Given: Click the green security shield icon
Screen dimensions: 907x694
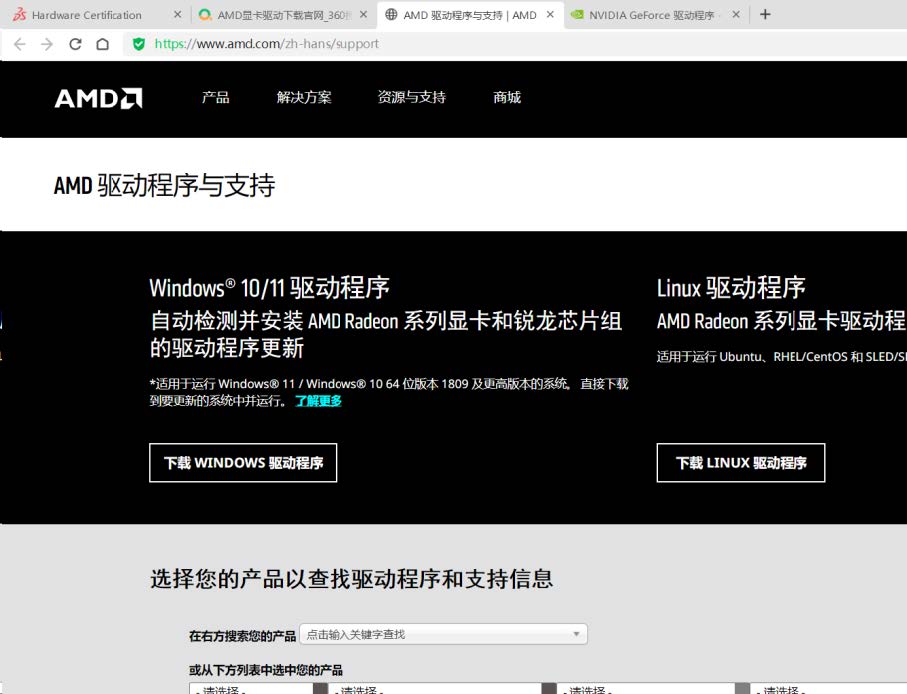Looking at the screenshot, I should tap(139, 44).
